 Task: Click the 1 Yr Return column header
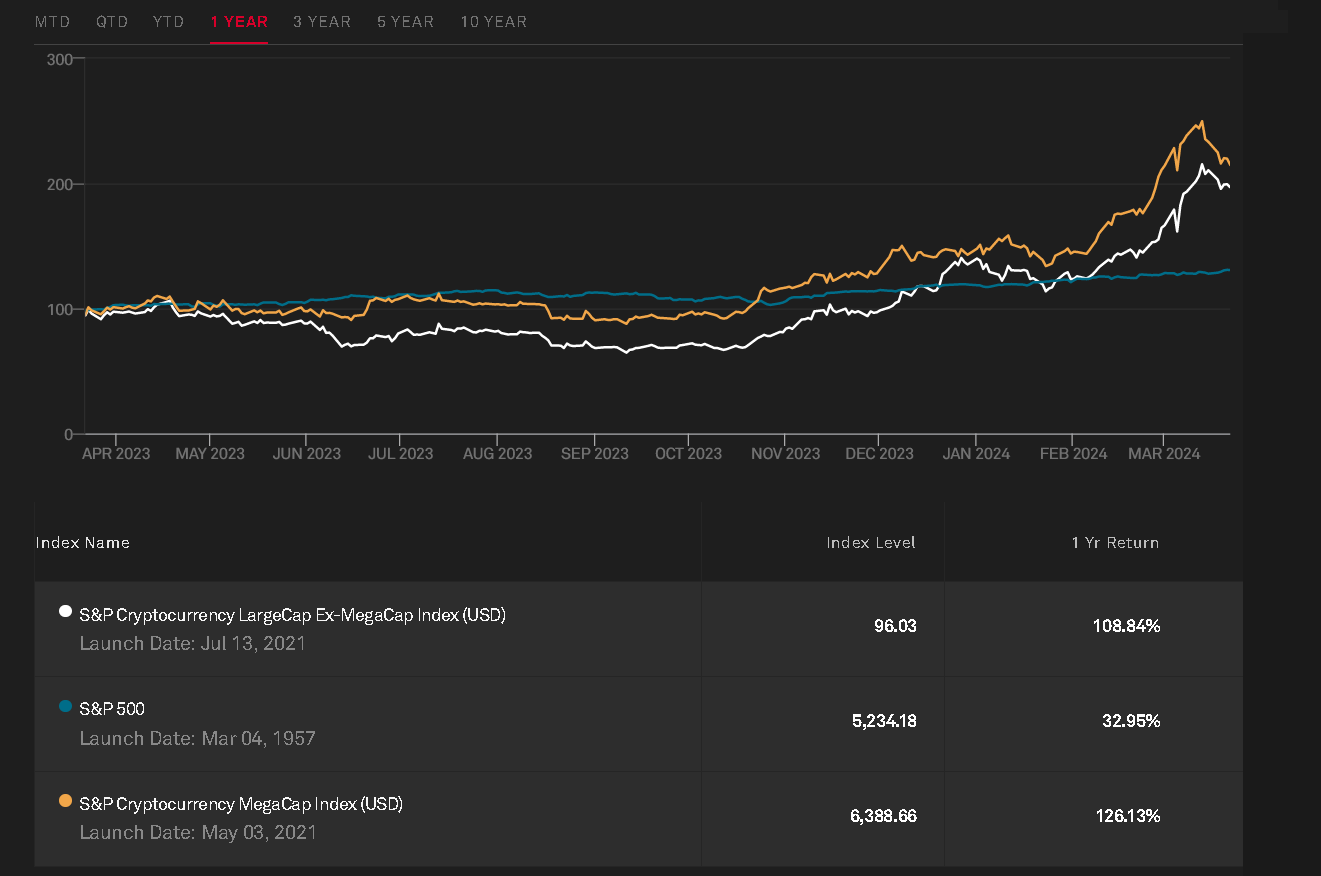1116,543
